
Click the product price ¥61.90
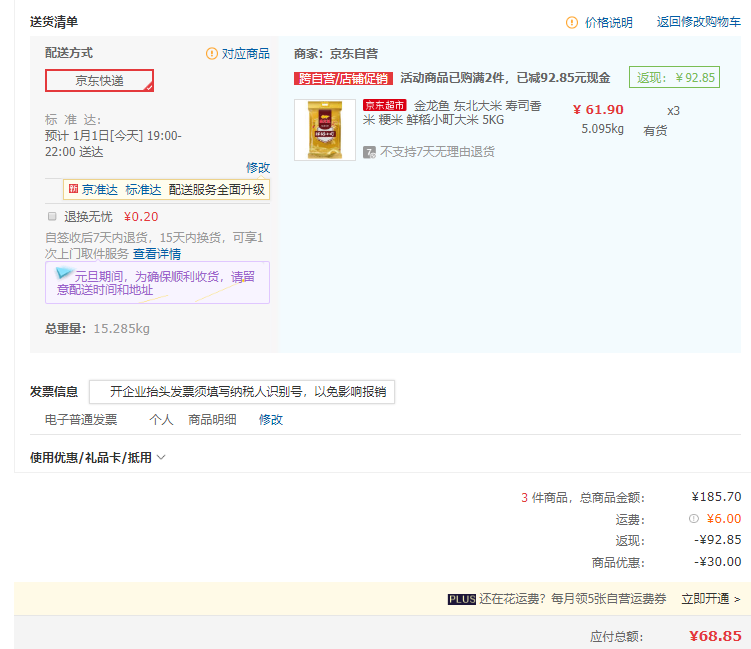[x=598, y=110]
